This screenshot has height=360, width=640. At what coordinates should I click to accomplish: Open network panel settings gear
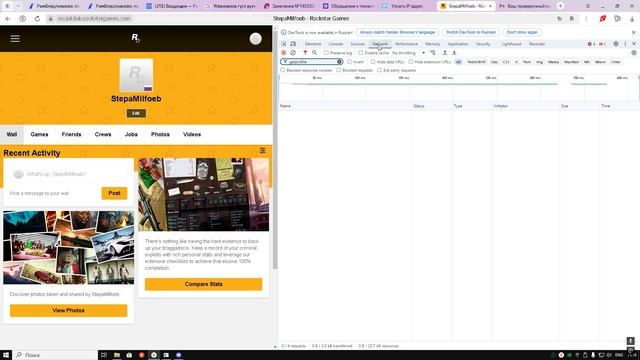[x=633, y=53]
